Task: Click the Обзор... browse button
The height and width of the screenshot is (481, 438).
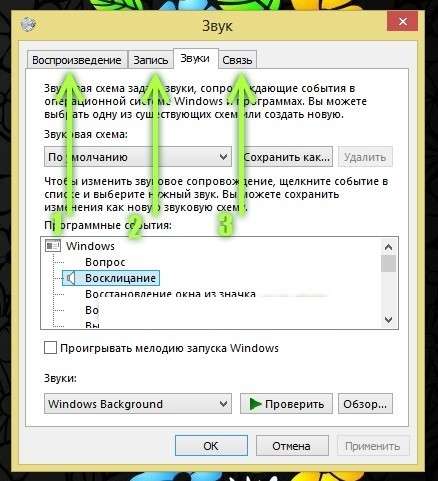Action: [365, 404]
